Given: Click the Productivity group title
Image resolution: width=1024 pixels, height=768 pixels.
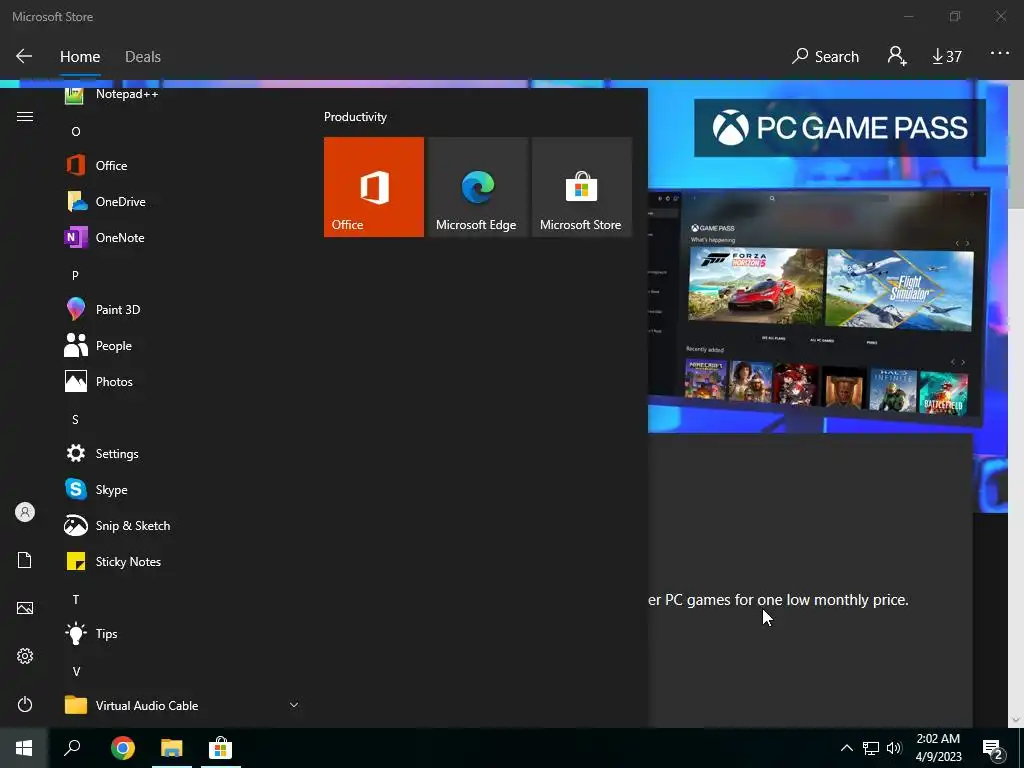Looking at the screenshot, I should (x=355, y=117).
